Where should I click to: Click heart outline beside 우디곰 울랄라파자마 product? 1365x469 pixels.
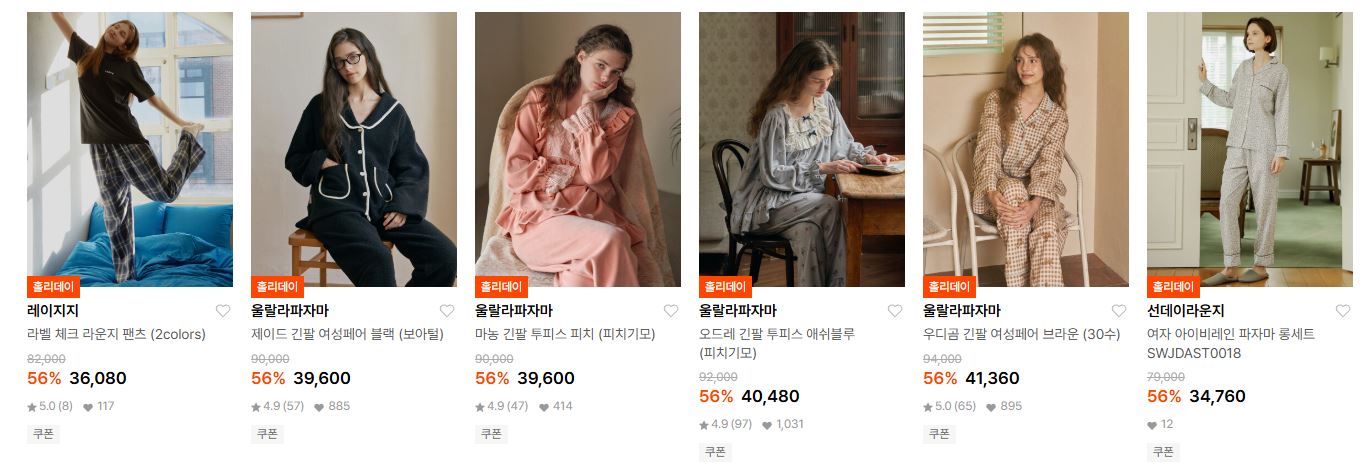(x=1119, y=311)
